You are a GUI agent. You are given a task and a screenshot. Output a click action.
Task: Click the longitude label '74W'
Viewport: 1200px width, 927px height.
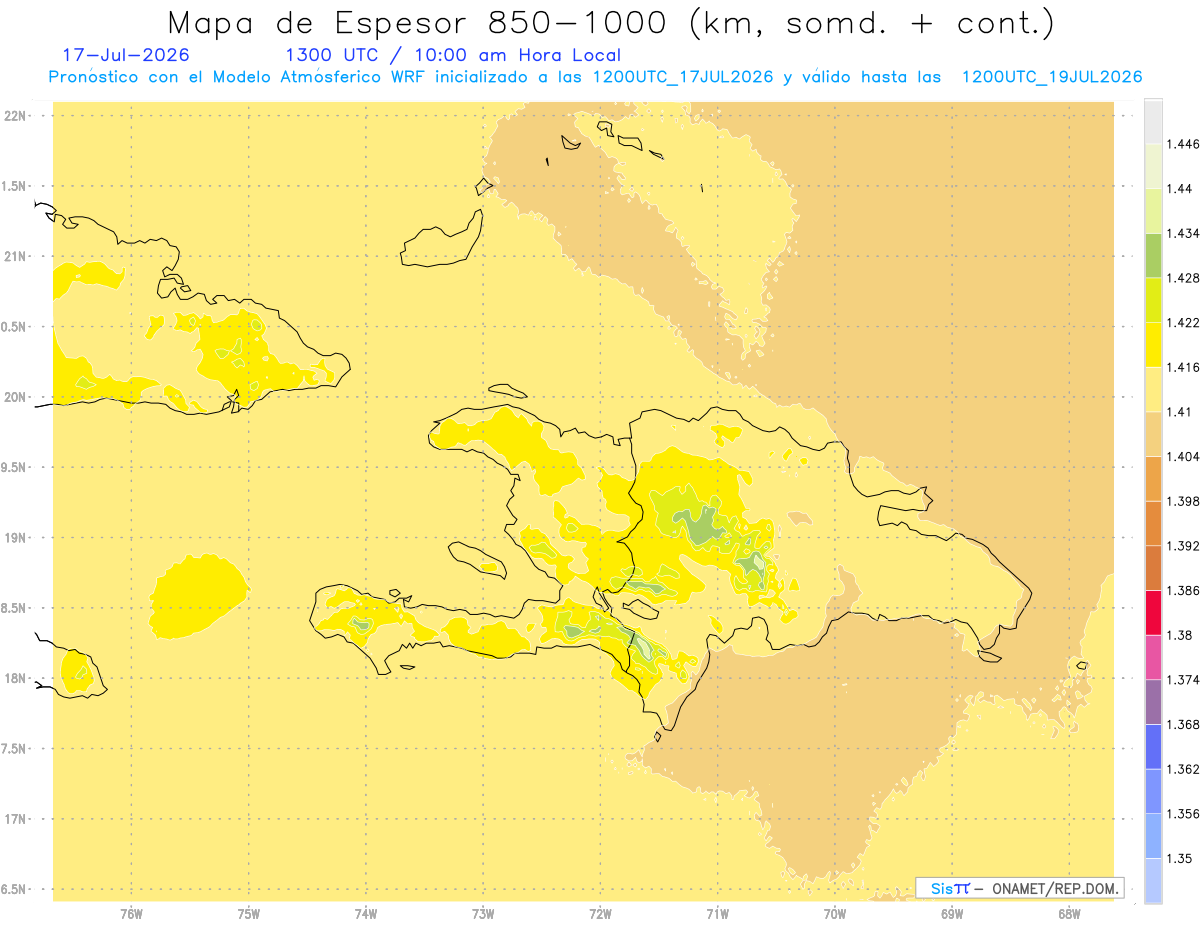[x=366, y=913]
